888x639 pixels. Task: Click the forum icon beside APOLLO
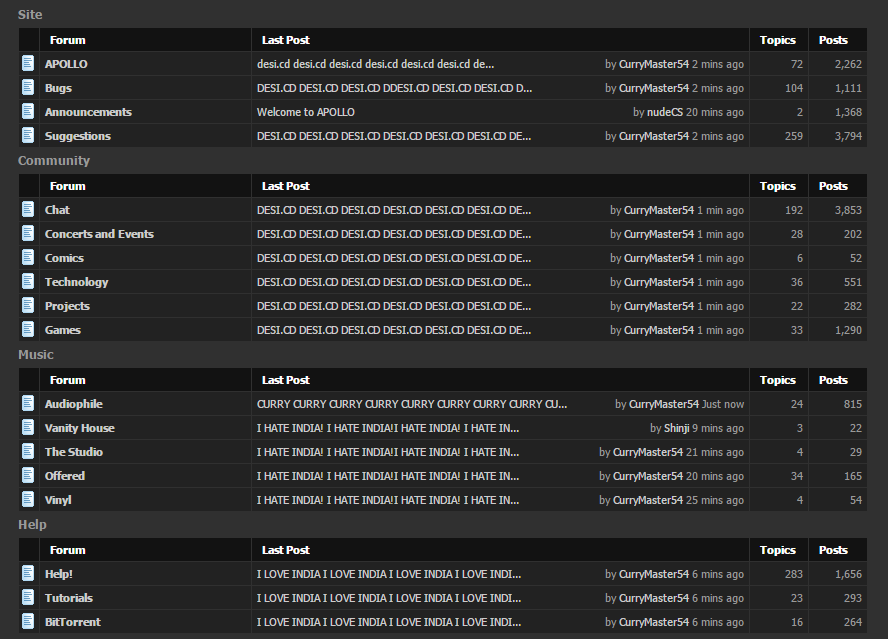[28, 63]
